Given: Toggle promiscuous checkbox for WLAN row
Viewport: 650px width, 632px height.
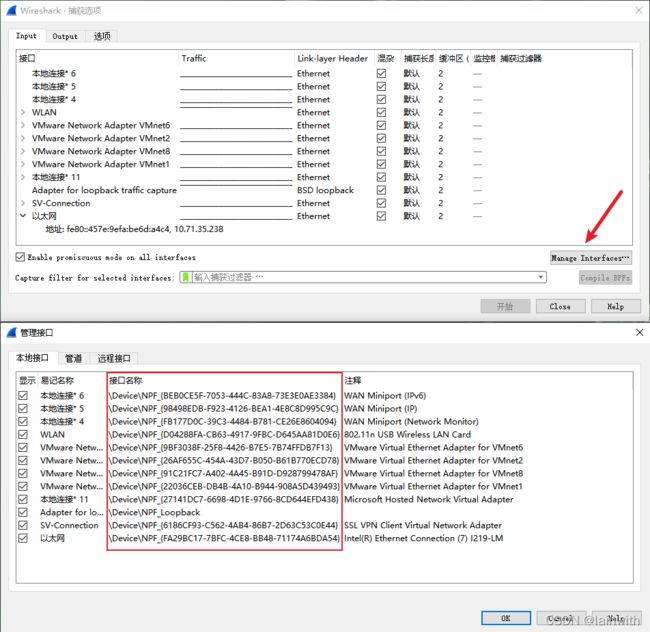Looking at the screenshot, I should pos(381,112).
